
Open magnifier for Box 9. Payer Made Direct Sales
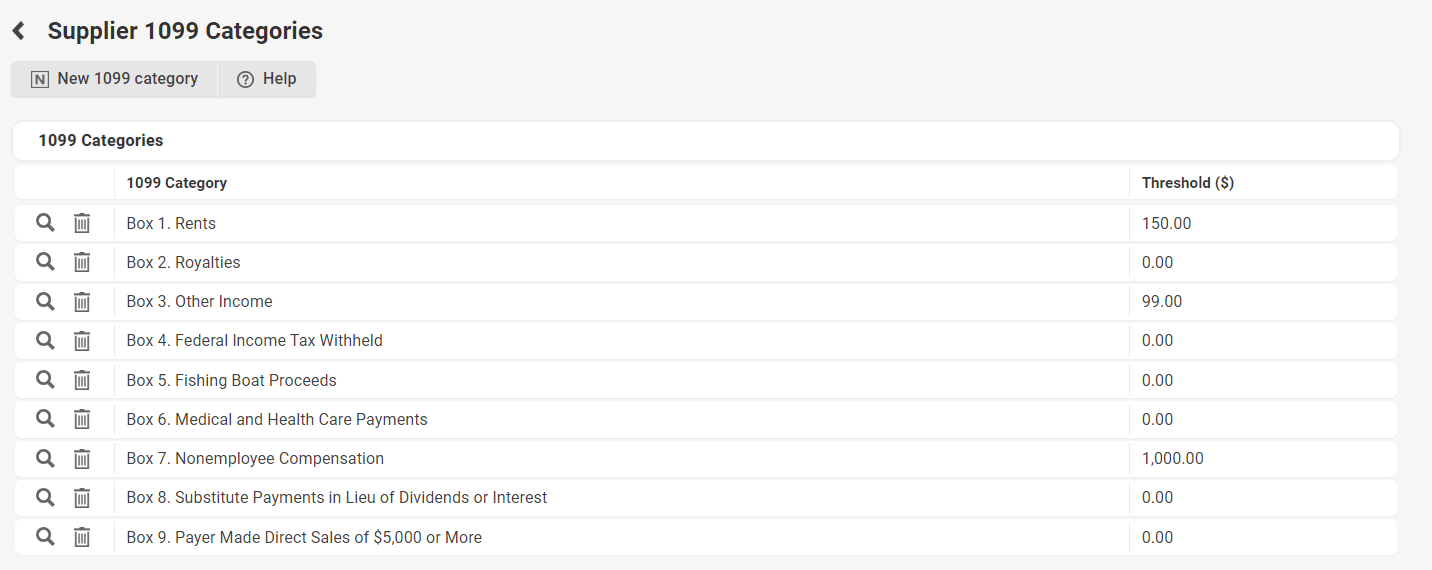[45, 537]
